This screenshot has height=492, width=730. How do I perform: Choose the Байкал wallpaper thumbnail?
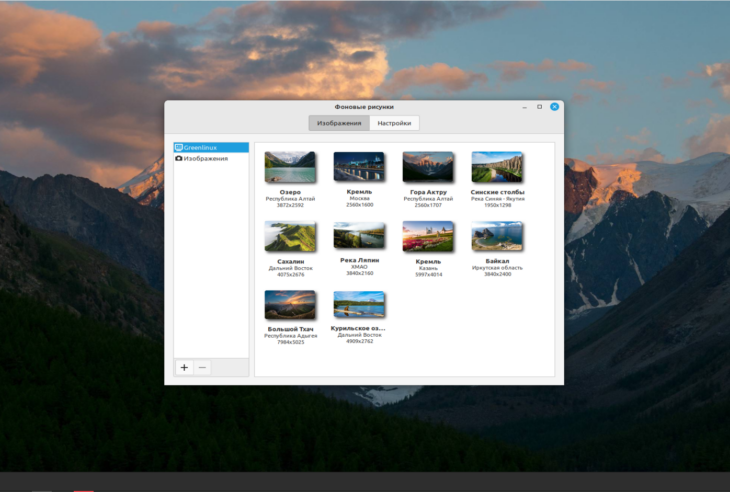pyautogui.click(x=497, y=237)
